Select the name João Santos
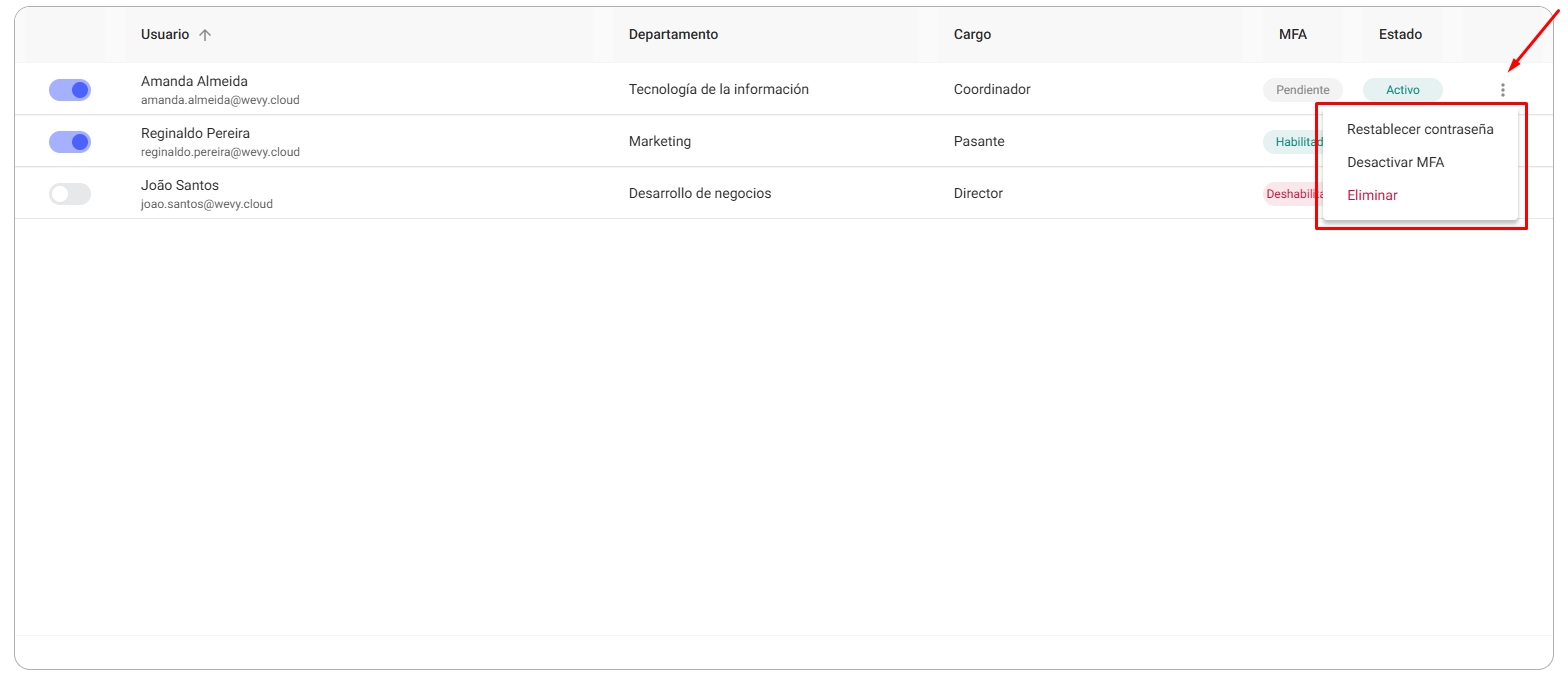Screen dimensions: 1568x677 [180, 185]
